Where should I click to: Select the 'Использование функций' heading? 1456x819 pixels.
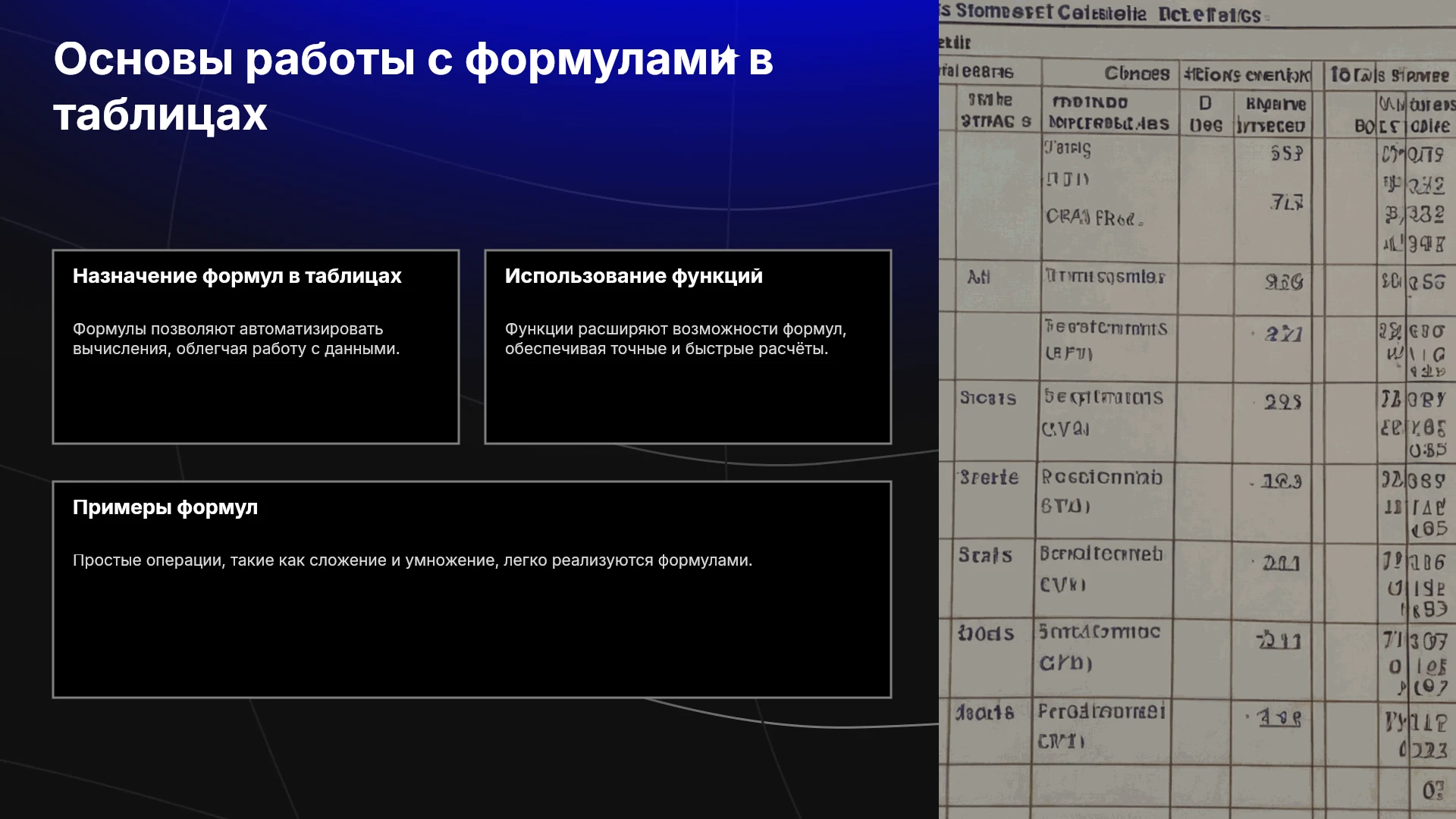click(x=634, y=276)
